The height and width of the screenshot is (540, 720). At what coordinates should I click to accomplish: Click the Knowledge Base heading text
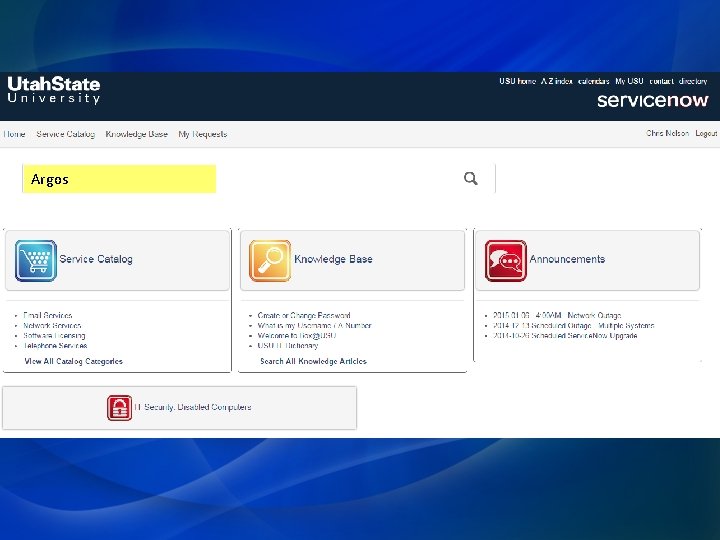[333, 259]
